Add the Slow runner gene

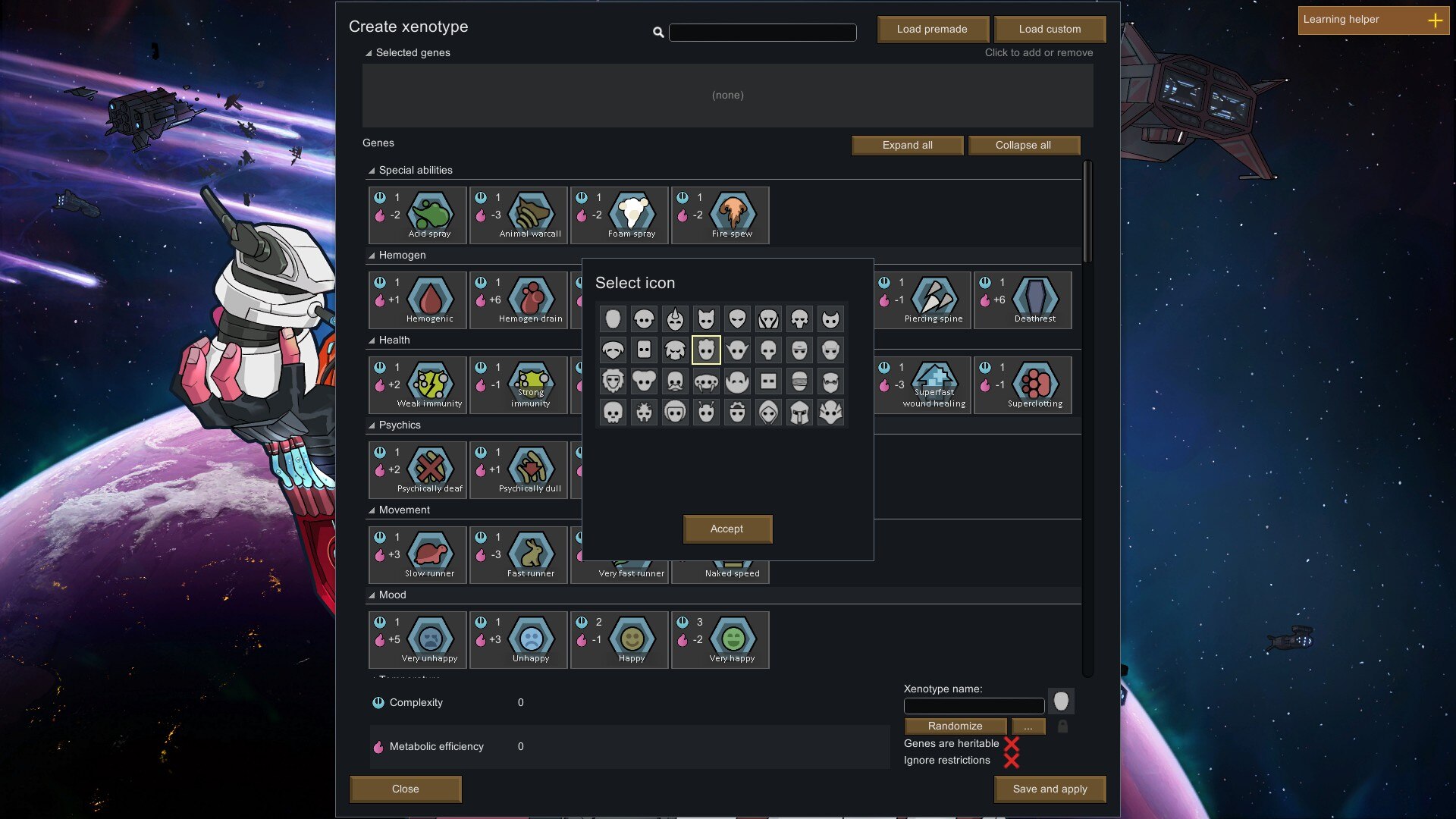click(x=418, y=555)
